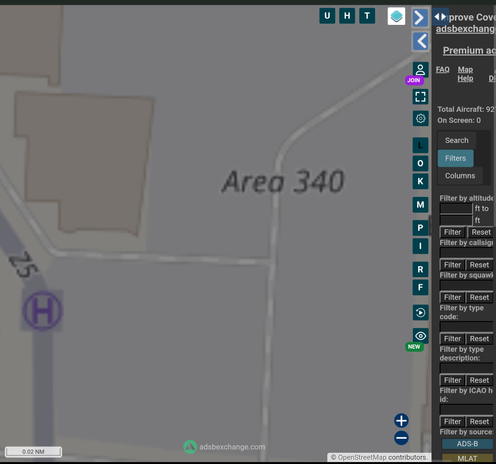The image size is (496, 464).
Task: Click the callsign filter input field
Action: click(467, 253)
